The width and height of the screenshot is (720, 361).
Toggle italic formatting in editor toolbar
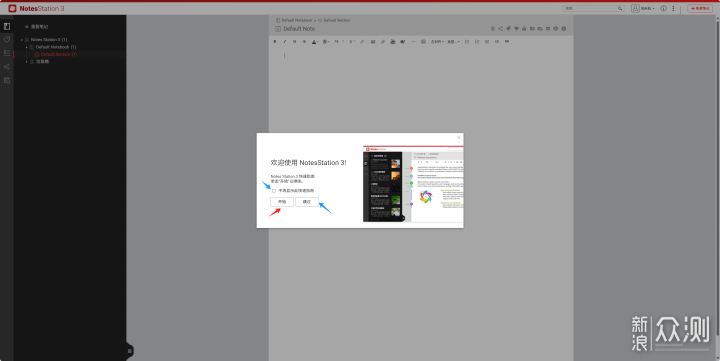285,41
